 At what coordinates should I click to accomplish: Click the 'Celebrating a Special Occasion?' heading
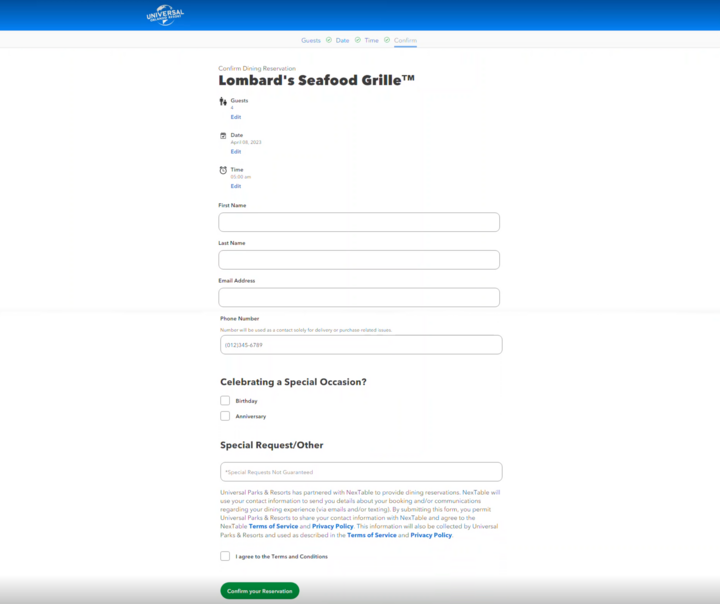293,382
